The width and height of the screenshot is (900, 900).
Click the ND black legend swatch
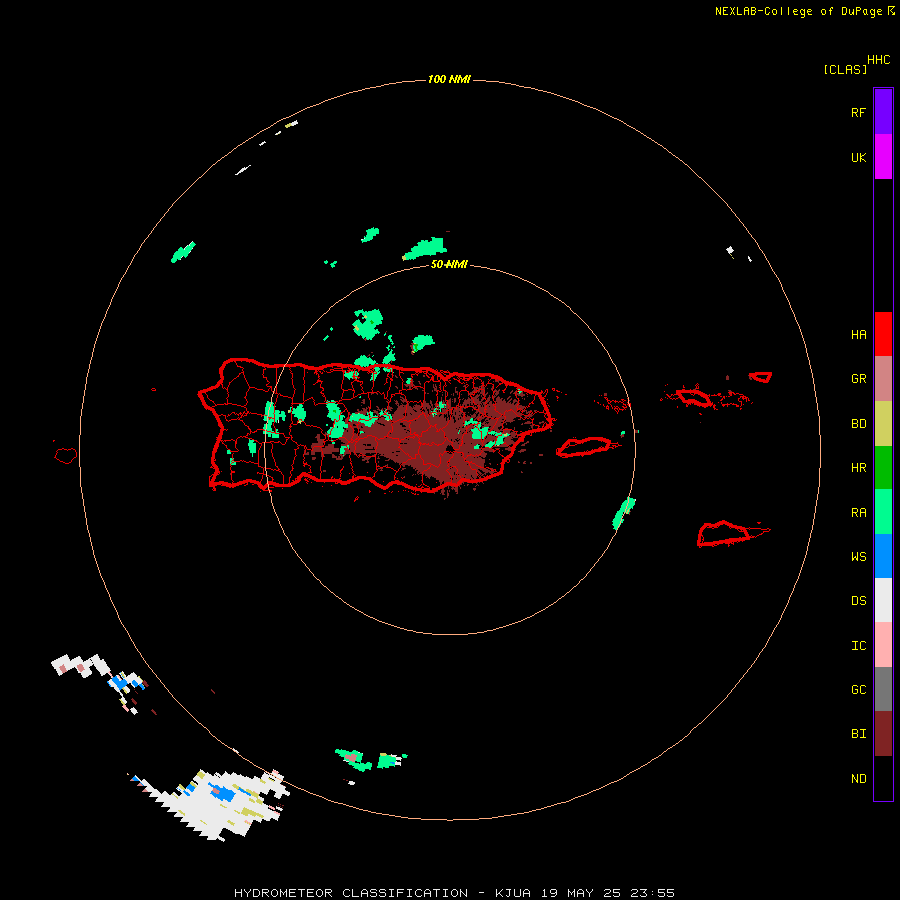[883, 778]
